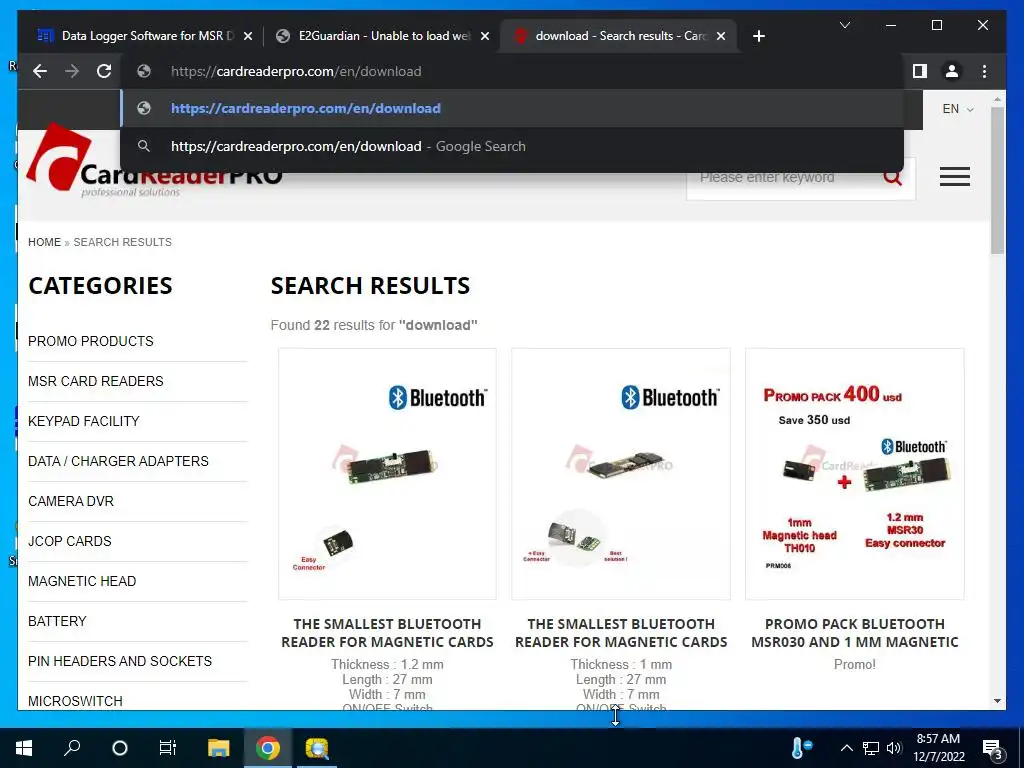
Task: Open the Chrome three-dot menu
Action: [x=984, y=71]
